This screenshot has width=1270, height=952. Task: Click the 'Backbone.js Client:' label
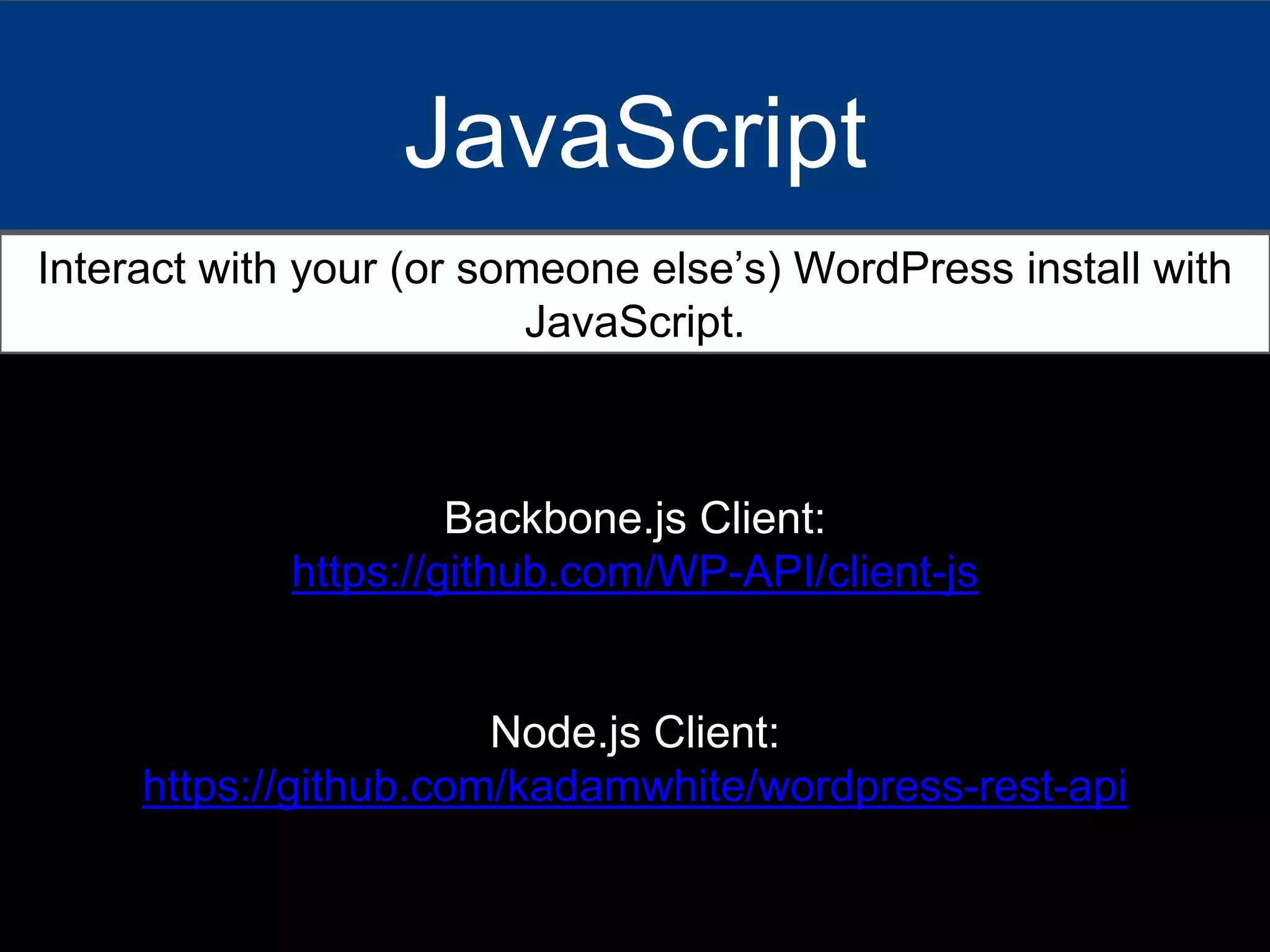pyautogui.click(x=634, y=518)
